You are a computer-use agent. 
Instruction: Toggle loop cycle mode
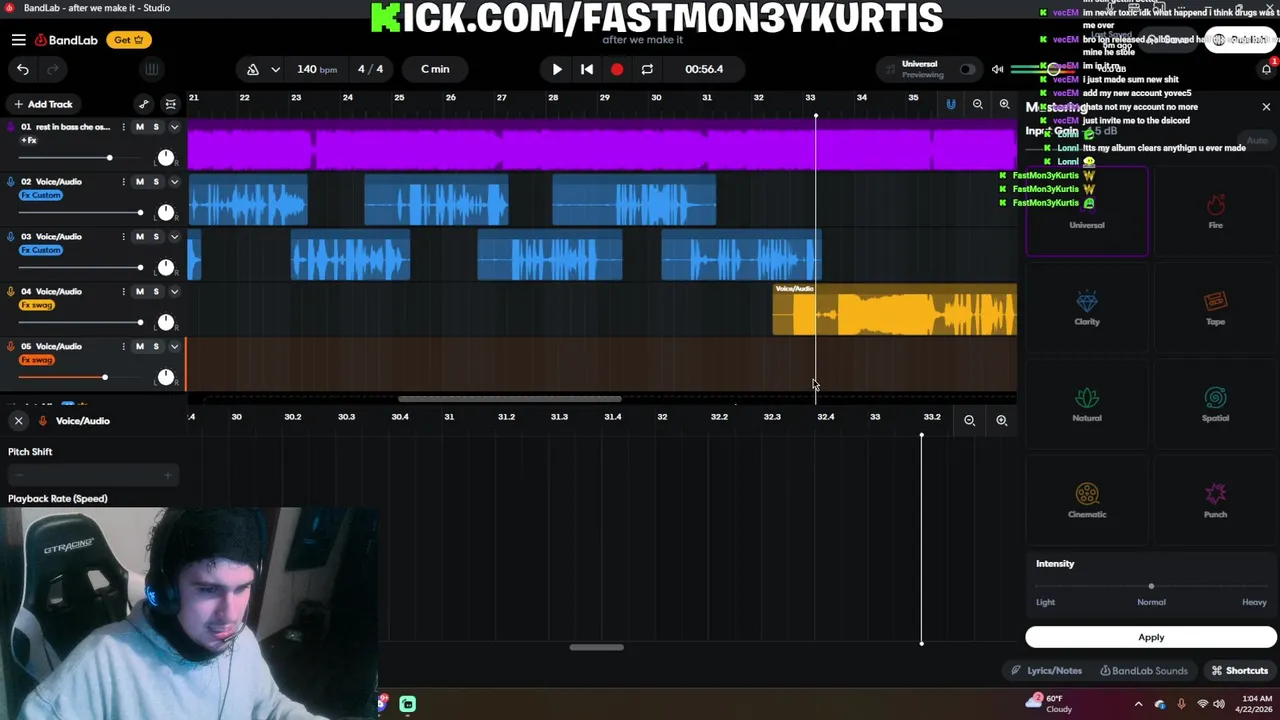pyautogui.click(x=647, y=69)
